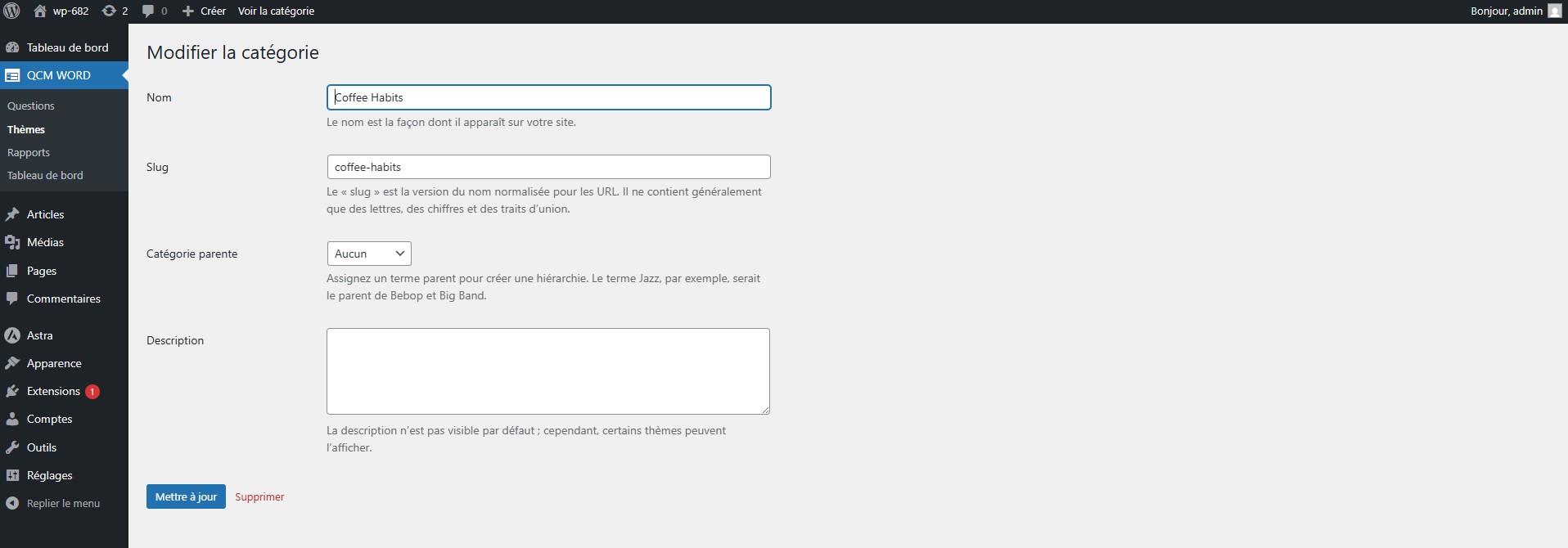Open the Médias menu item
Viewport: 1568px width, 548px height.
(45, 242)
